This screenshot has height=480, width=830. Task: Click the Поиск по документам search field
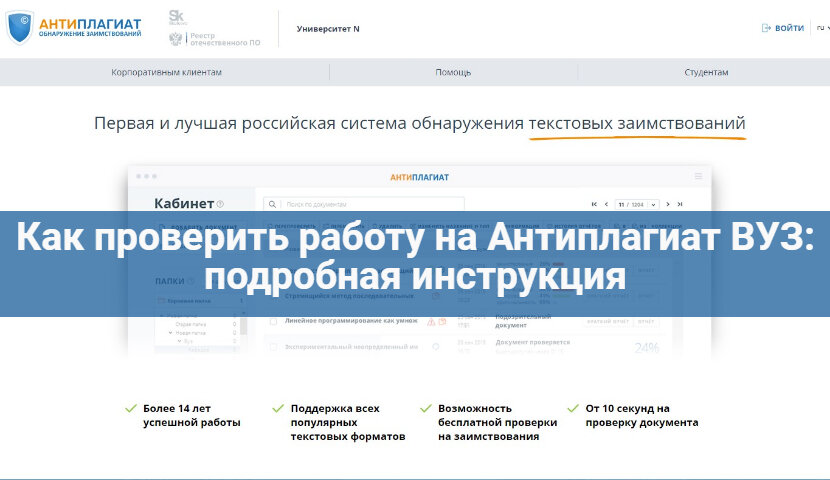click(364, 204)
